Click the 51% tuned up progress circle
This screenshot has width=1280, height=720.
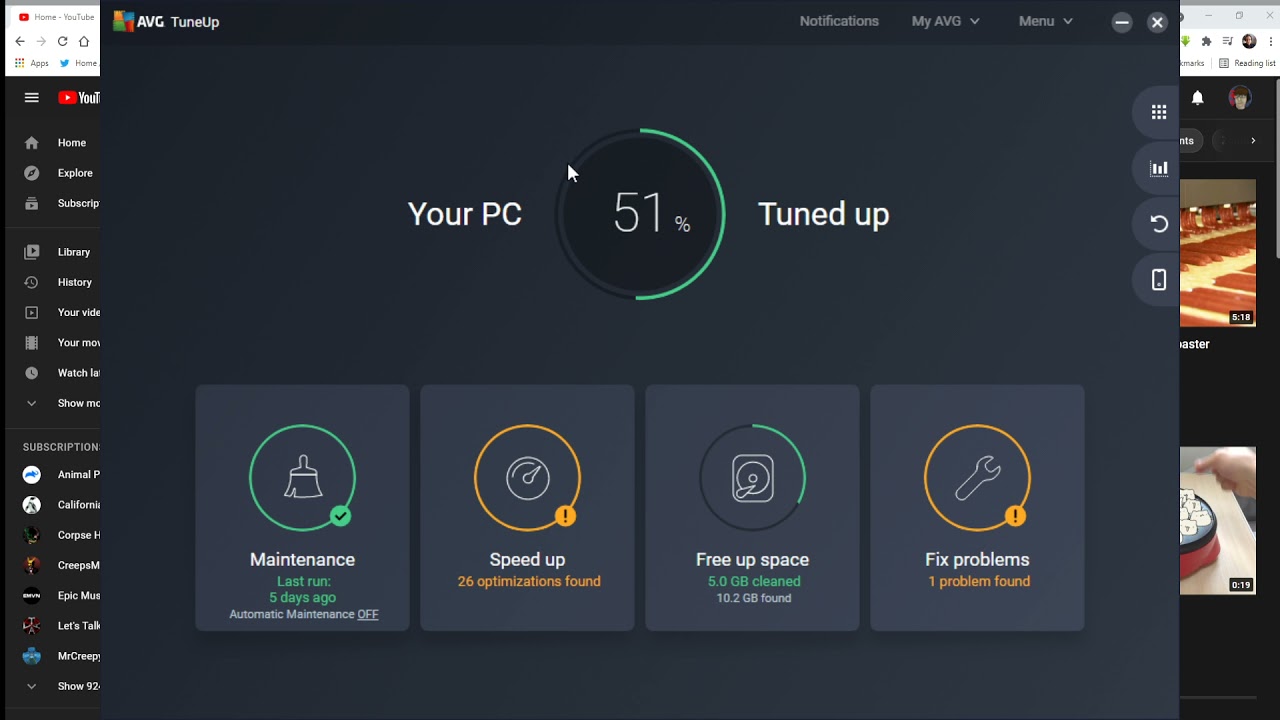click(640, 214)
